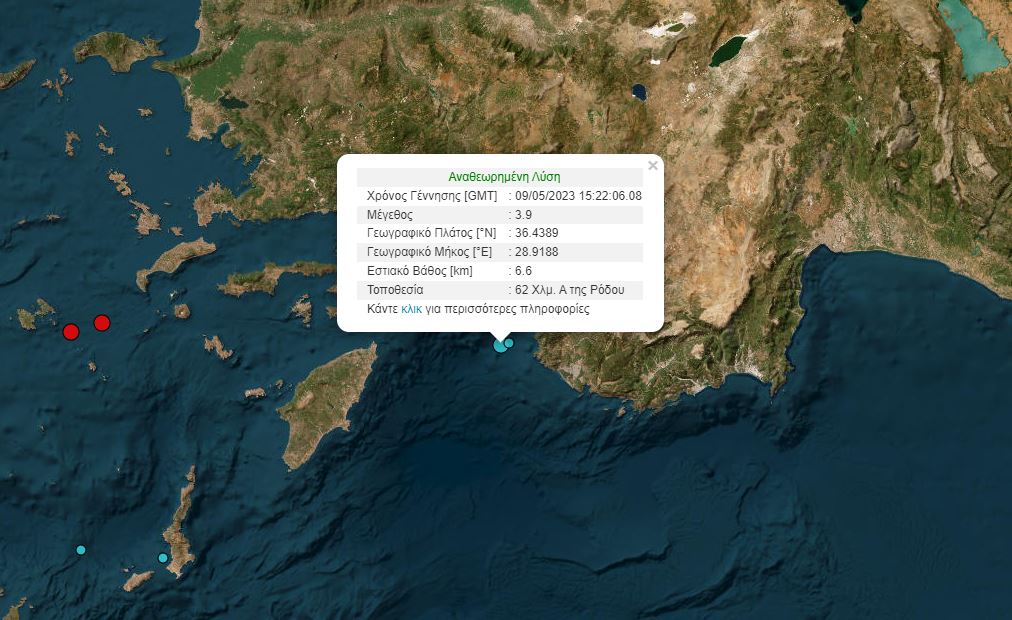Select the smaller teal marker beside popup pointer
This screenshot has width=1012, height=620.
click(509, 343)
